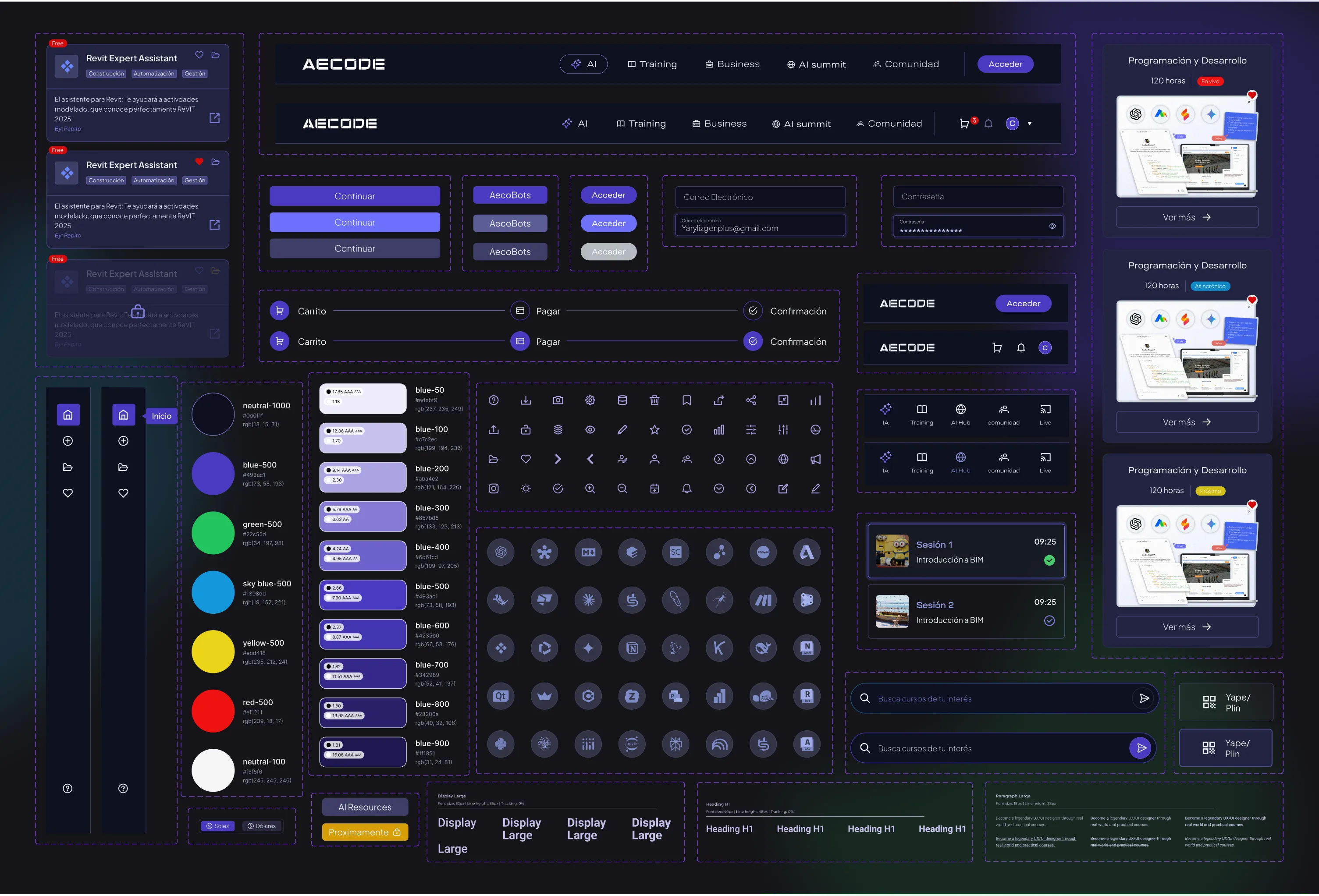This screenshot has width=1319, height=896.
Task: Click the left chevron arrow icon
Action: (x=590, y=459)
